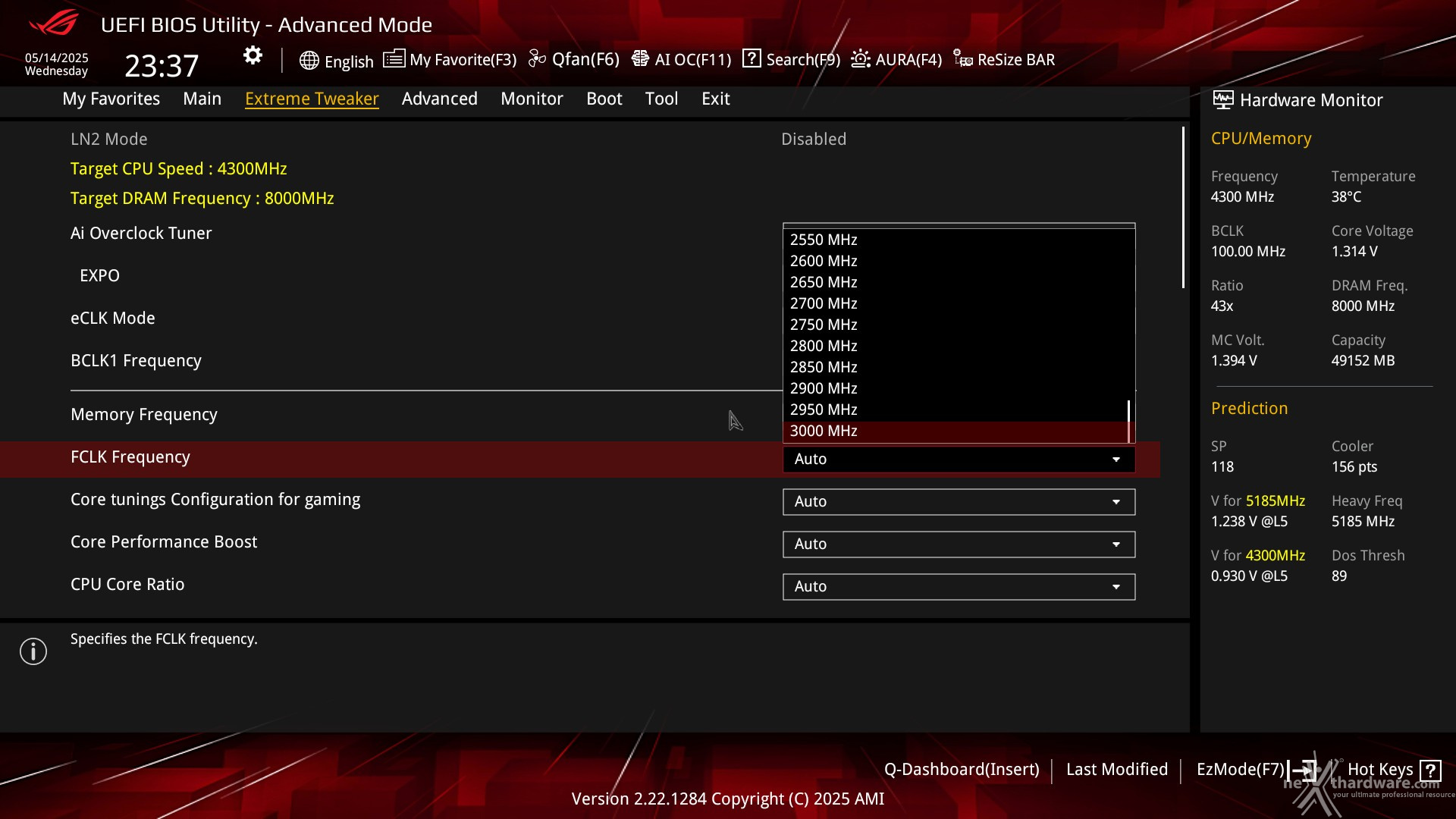This screenshot has width=1456, height=819.
Task: Expand Core tunings Configuration for gaming dropdown
Action: coord(959,502)
